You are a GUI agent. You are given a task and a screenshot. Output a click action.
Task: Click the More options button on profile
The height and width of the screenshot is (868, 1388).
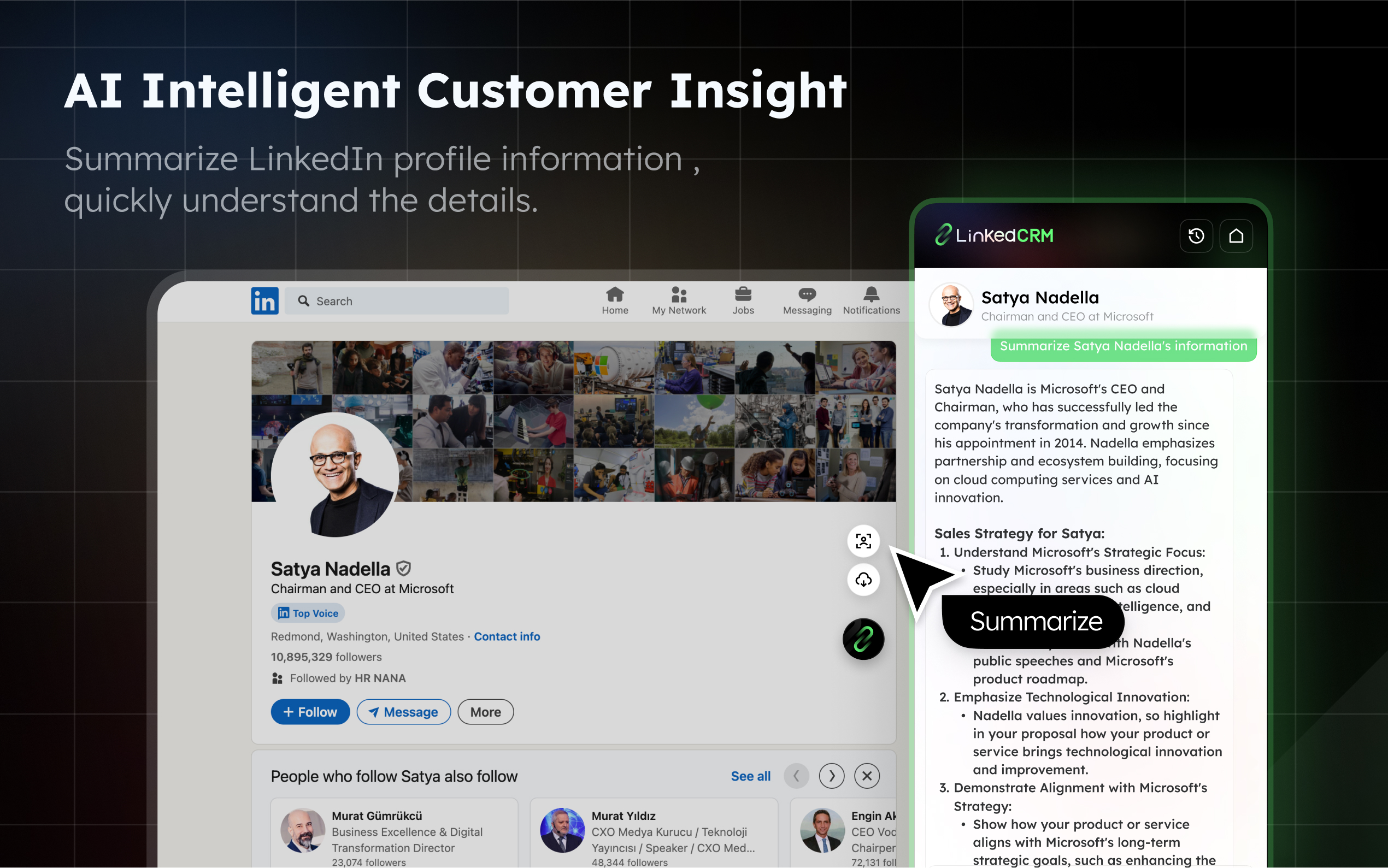(486, 712)
